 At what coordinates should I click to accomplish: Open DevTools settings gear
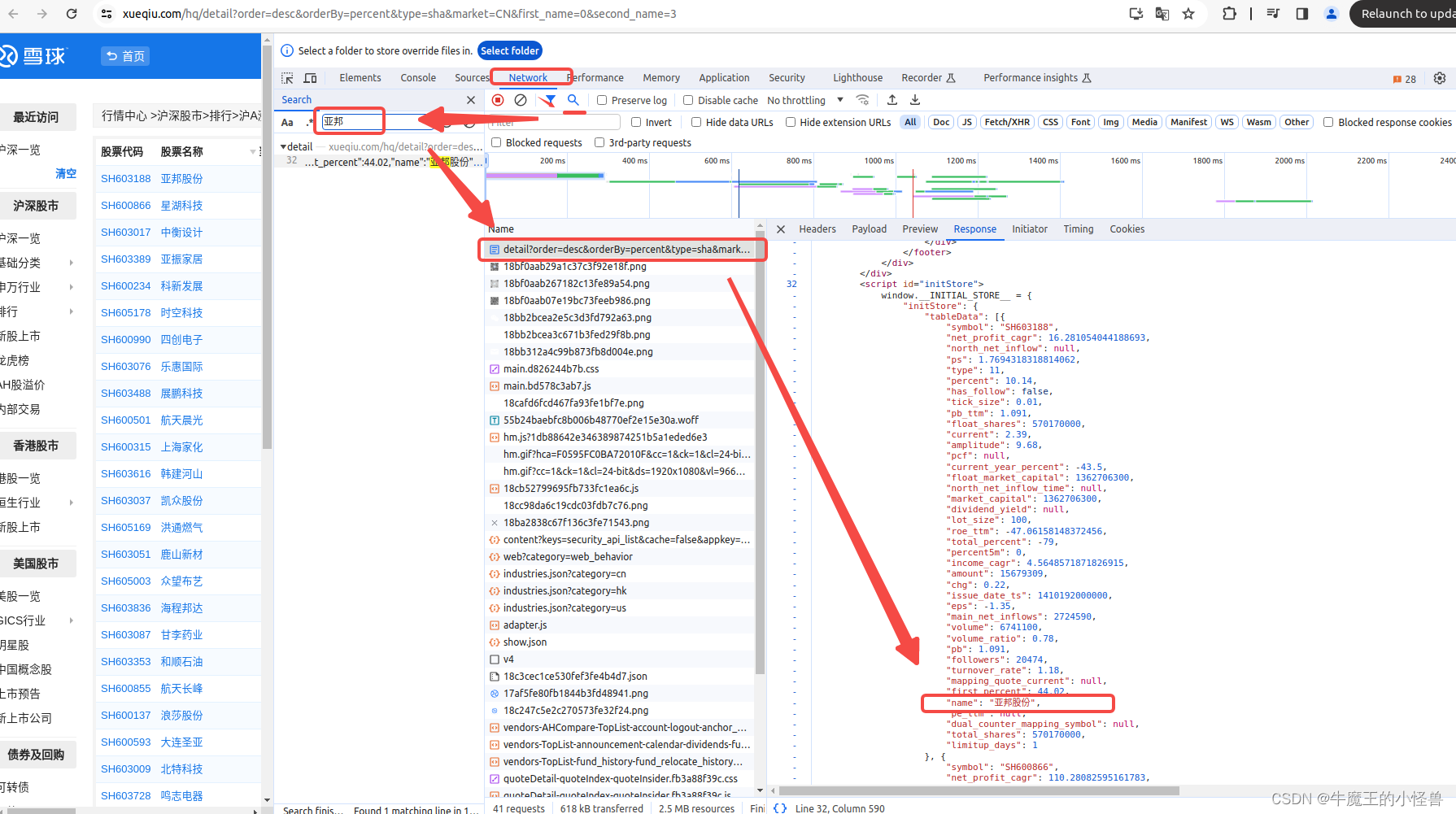[1440, 78]
